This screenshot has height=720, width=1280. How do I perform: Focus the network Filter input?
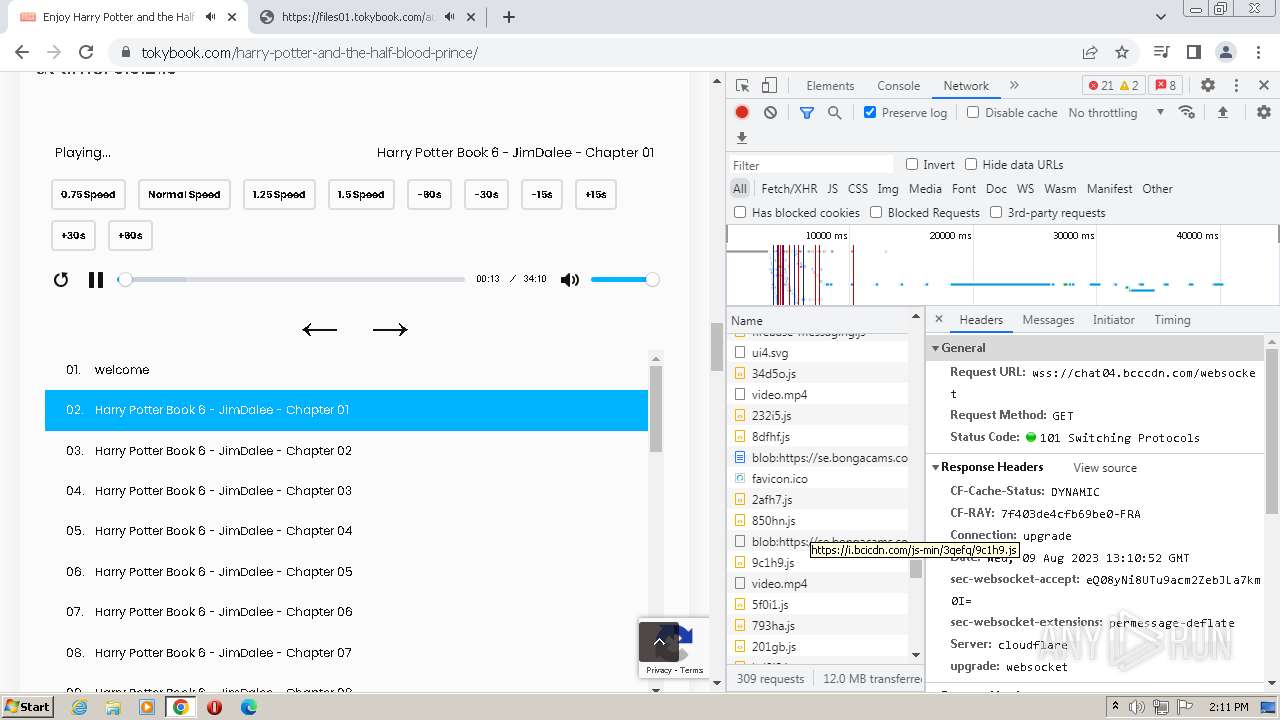point(811,165)
